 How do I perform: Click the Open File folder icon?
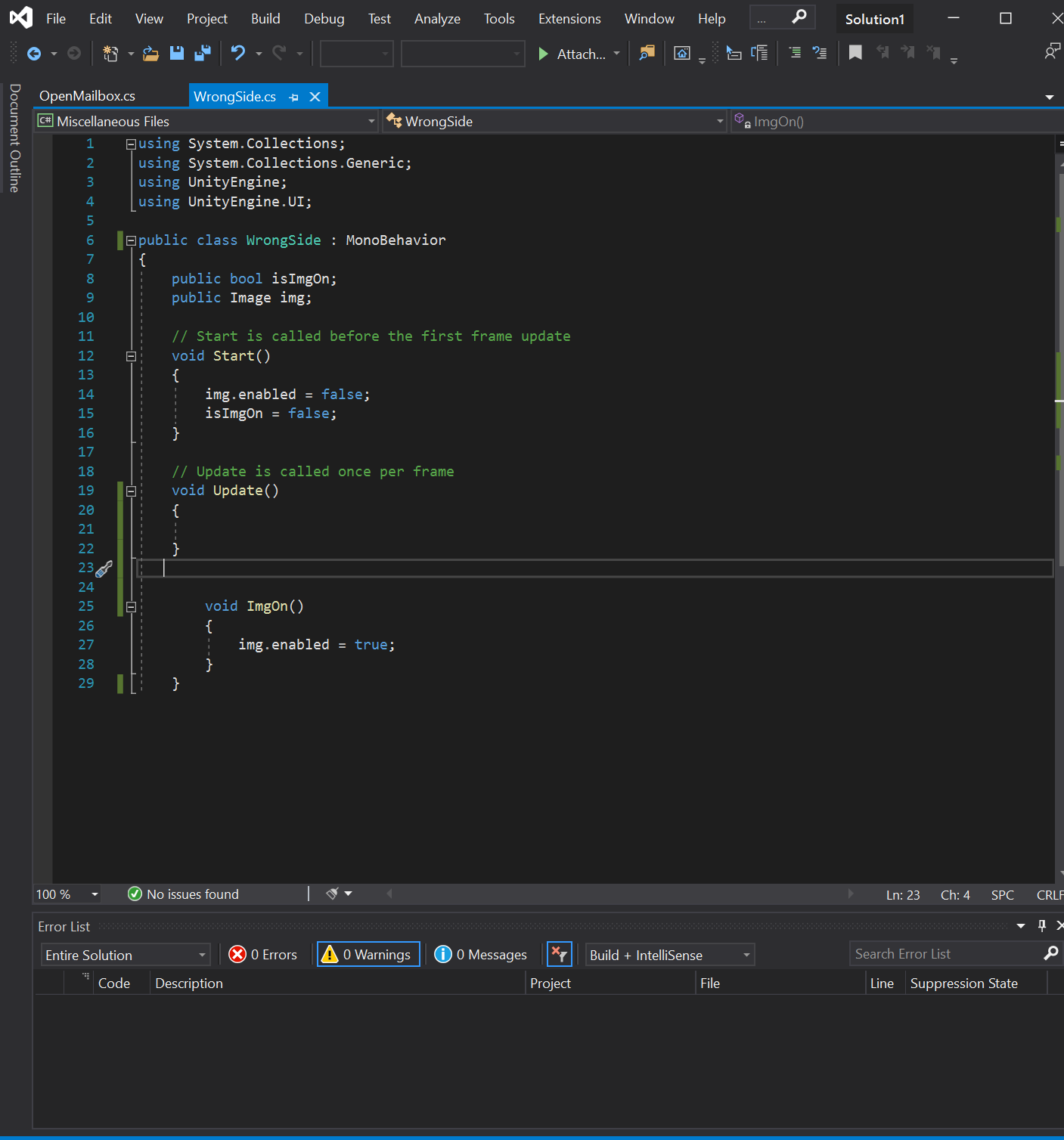click(151, 53)
